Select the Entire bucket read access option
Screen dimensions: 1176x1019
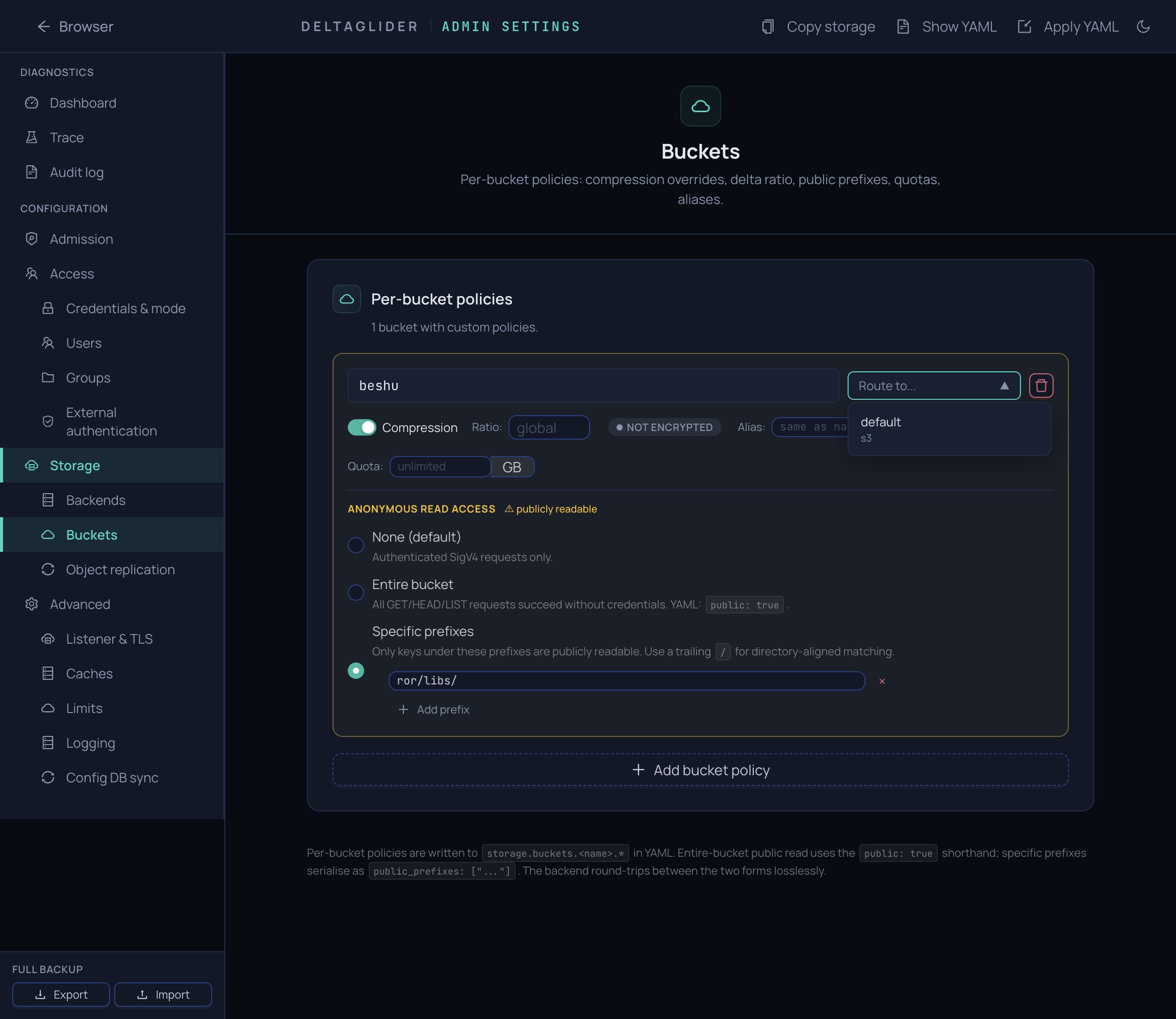[356, 593]
